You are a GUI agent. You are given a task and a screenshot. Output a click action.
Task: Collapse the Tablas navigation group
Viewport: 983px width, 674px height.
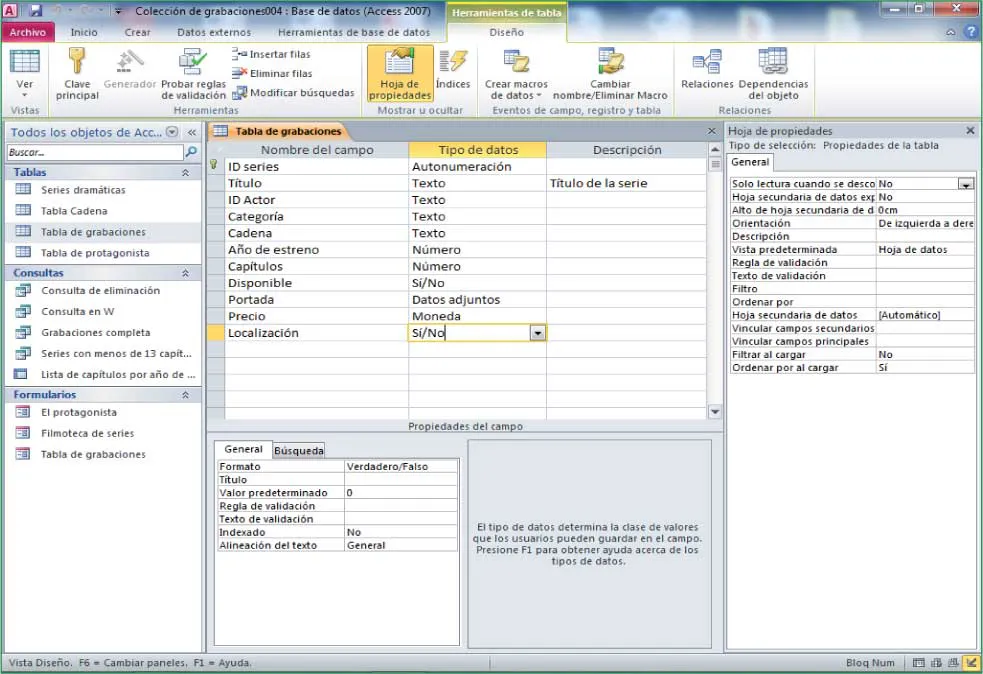(x=185, y=173)
